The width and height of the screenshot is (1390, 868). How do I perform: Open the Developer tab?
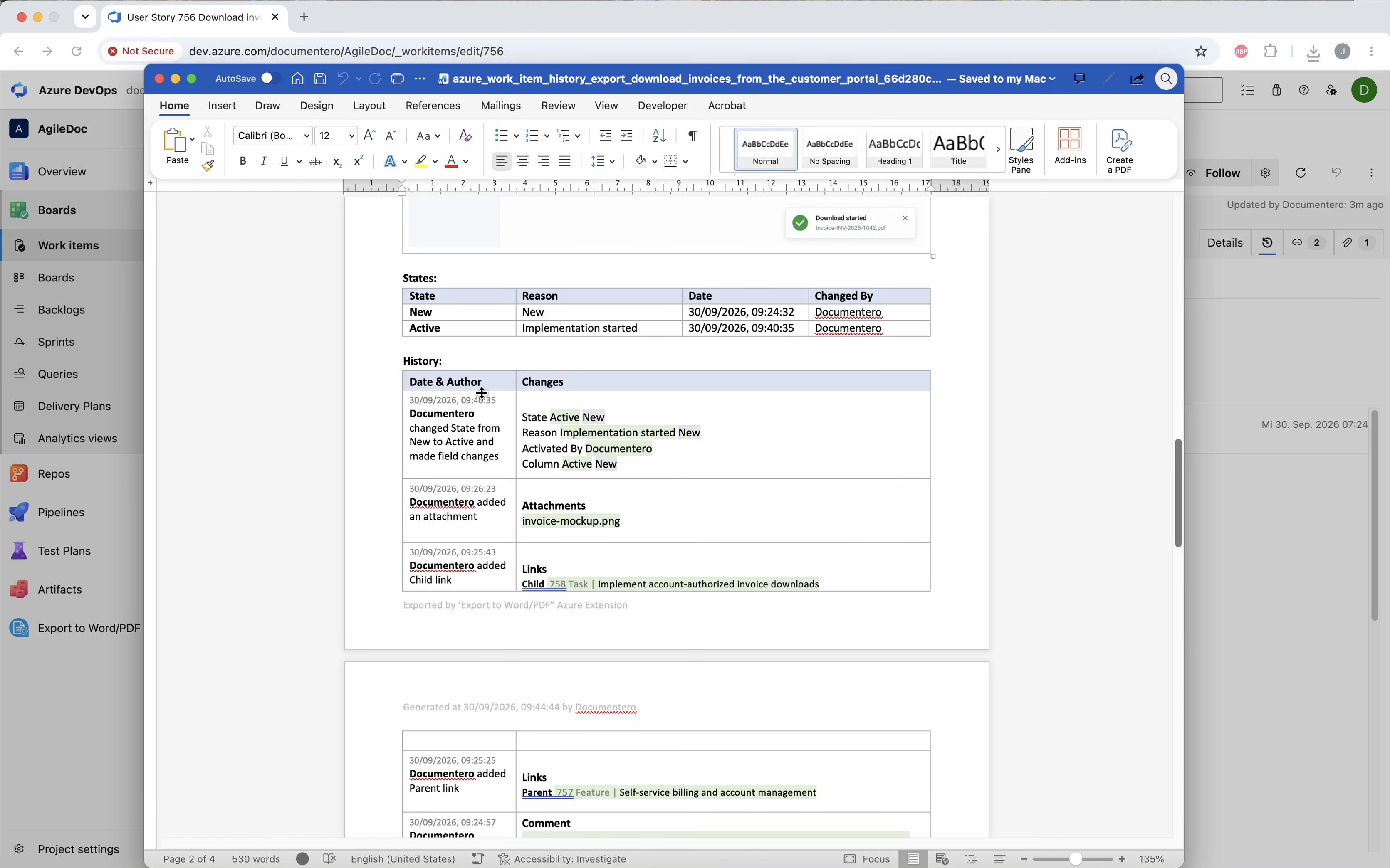[662, 106]
